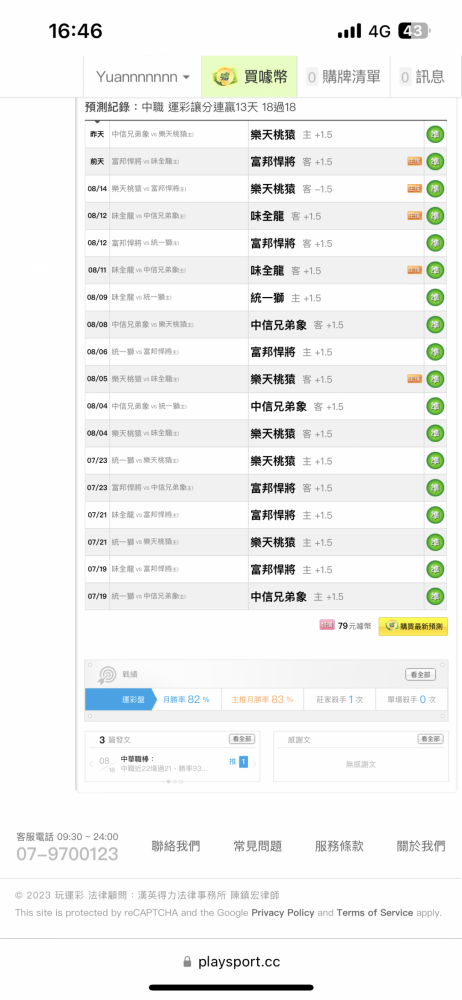Click 看全部 in the 感謝文 section
The width and height of the screenshot is (462, 1000).
(x=431, y=739)
